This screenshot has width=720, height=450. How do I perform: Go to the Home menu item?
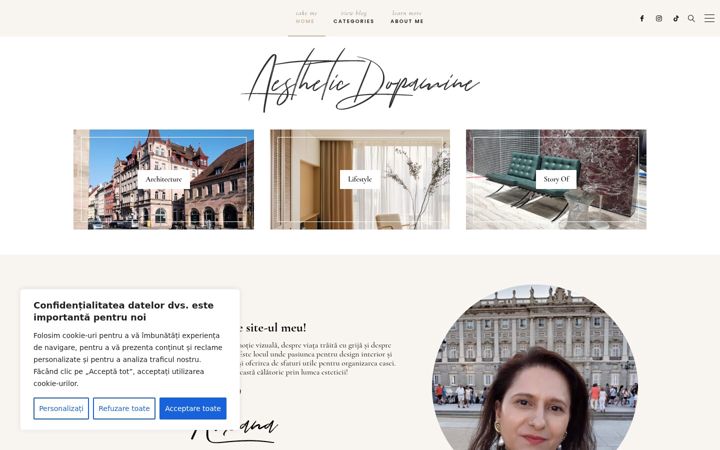(x=306, y=17)
